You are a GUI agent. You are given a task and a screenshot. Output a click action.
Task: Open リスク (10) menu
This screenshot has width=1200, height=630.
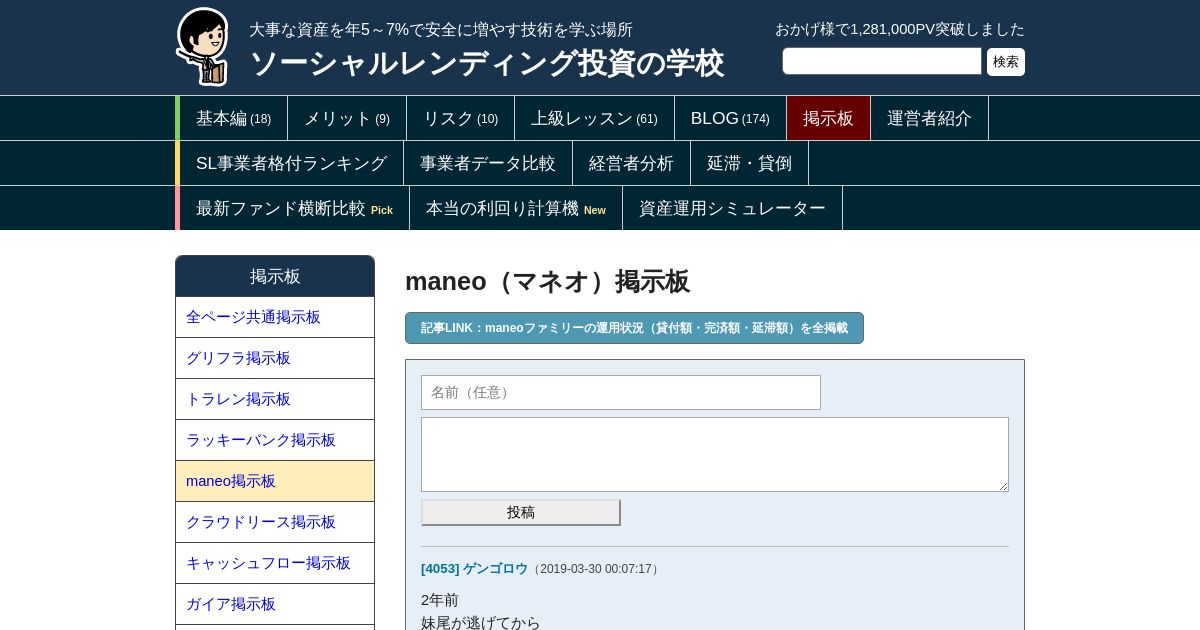point(460,118)
